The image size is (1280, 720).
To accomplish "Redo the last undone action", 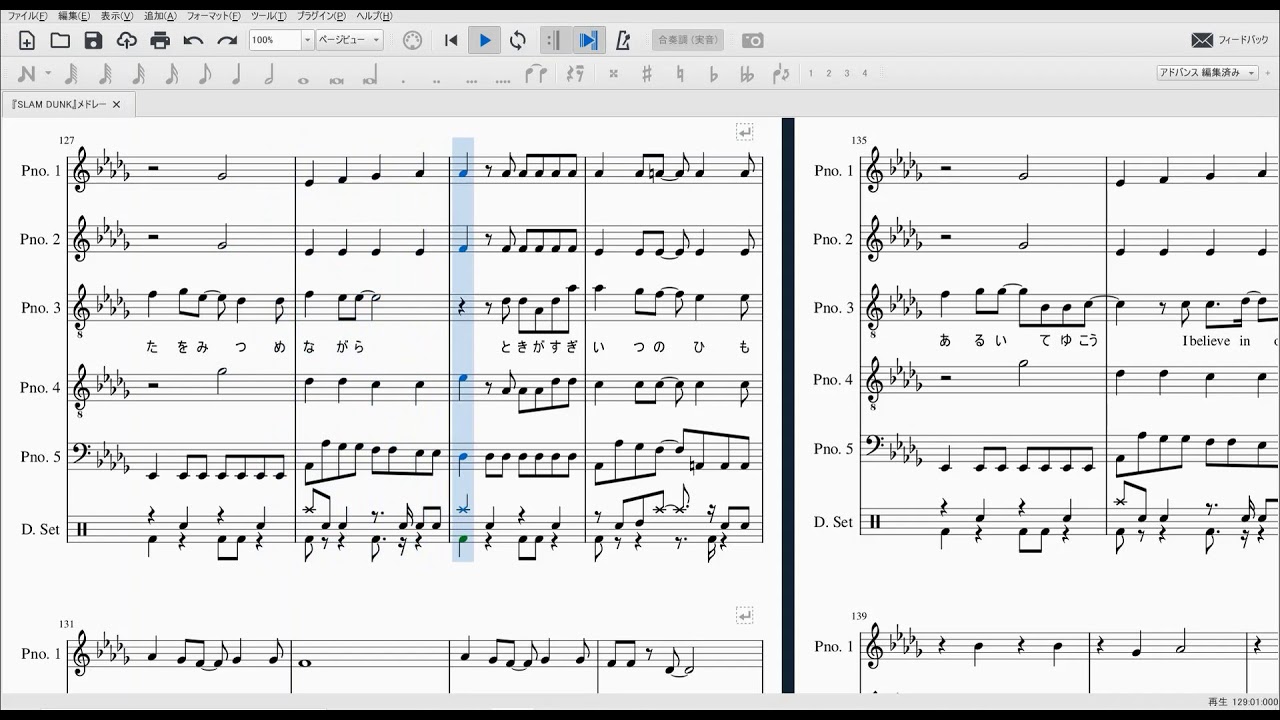I will (227, 40).
